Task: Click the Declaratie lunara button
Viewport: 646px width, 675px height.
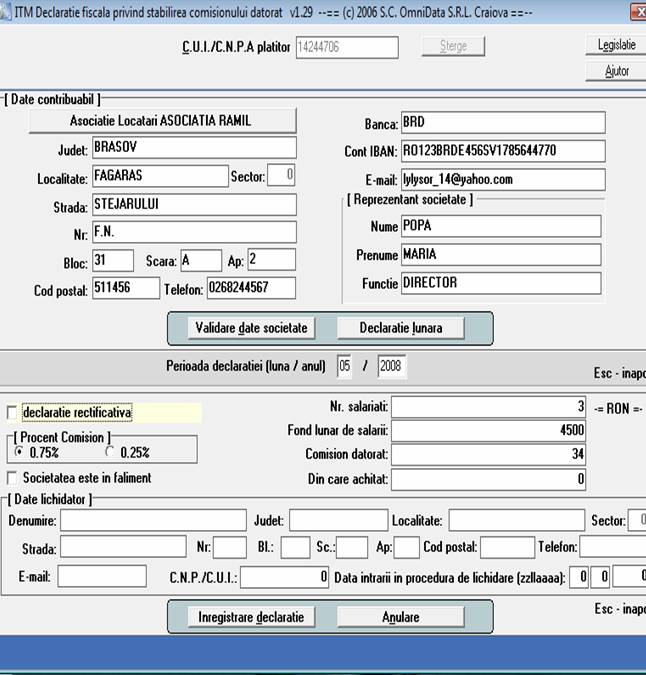Action: click(400, 328)
